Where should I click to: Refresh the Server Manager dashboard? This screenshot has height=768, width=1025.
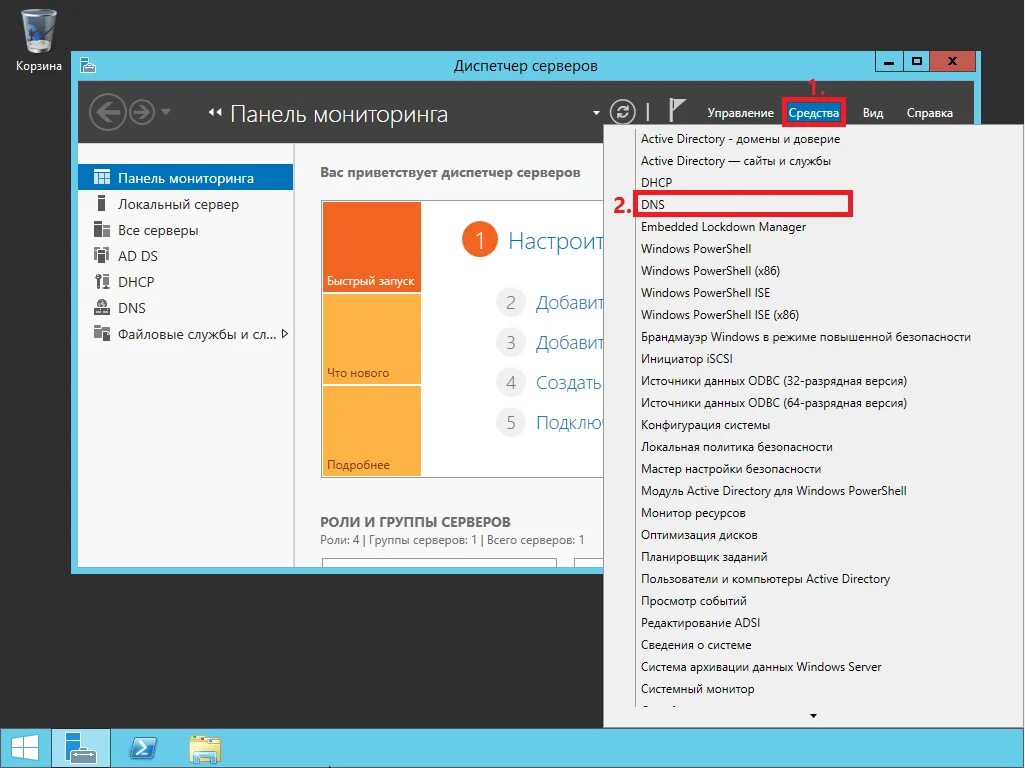point(622,112)
